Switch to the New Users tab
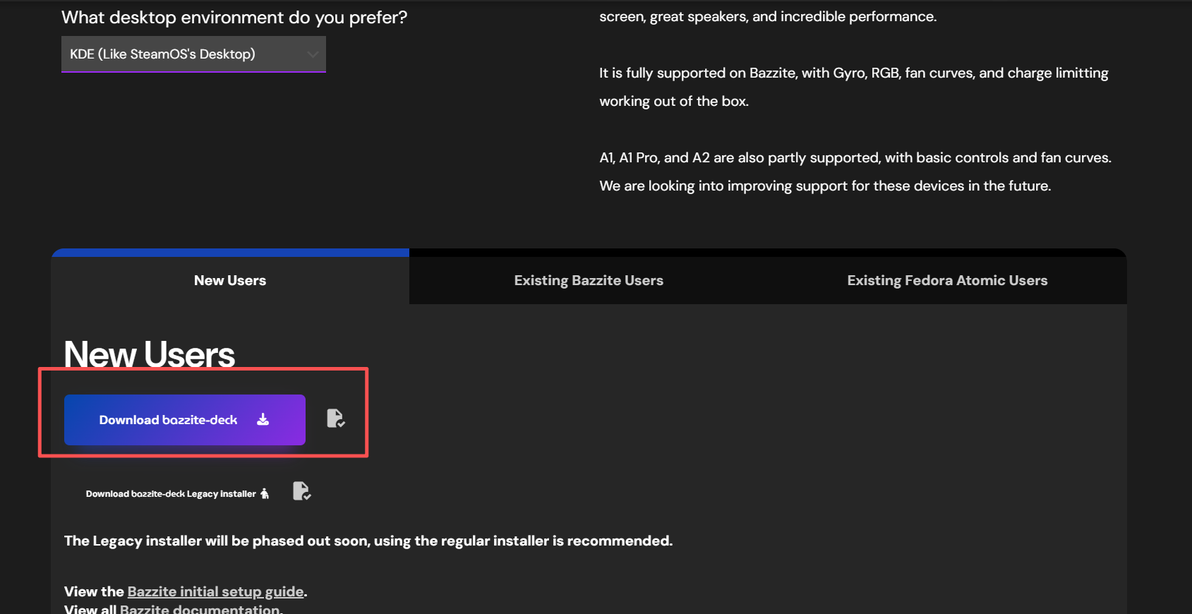The height and width of the screenshot is (614, 1192). [230, 280]
